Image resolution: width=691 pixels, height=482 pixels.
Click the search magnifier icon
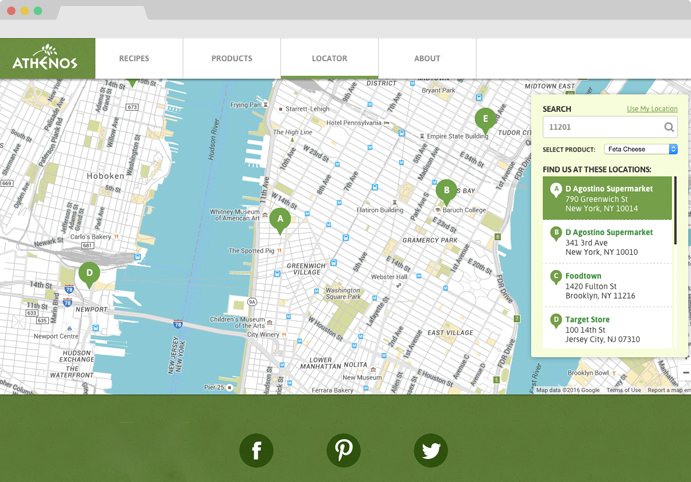669,127
